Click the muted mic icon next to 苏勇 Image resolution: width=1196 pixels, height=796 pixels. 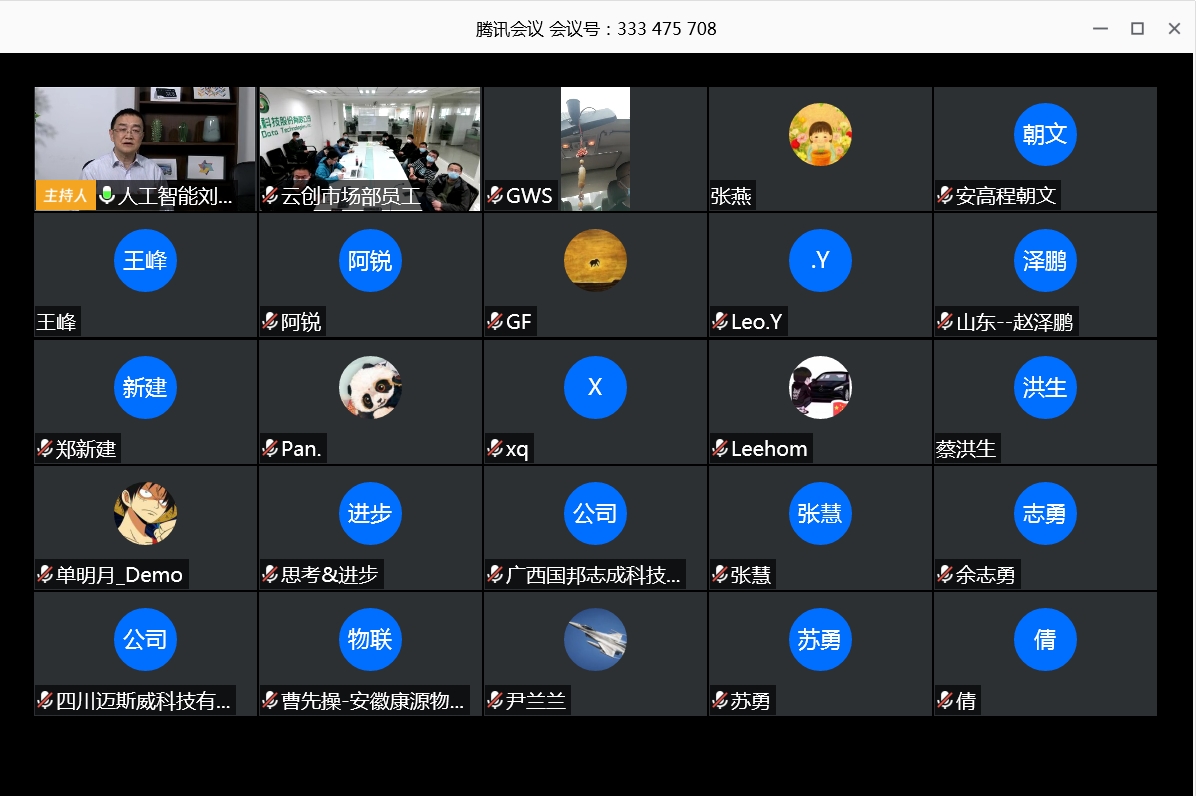tap(719, 701)
